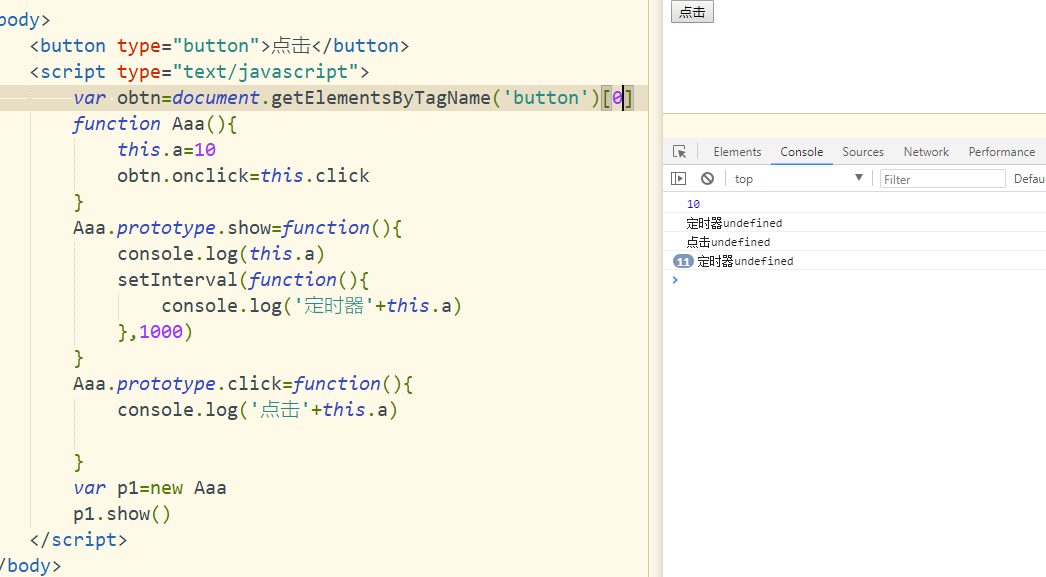Screen dimensions: 1046x577
Task: Click the console prompt arrow
Action: (x=675, y=280)
